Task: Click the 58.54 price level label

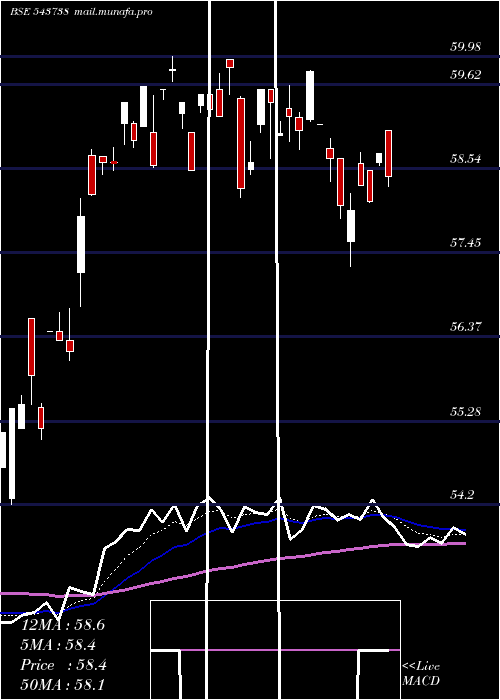Action: click(465, 158)
